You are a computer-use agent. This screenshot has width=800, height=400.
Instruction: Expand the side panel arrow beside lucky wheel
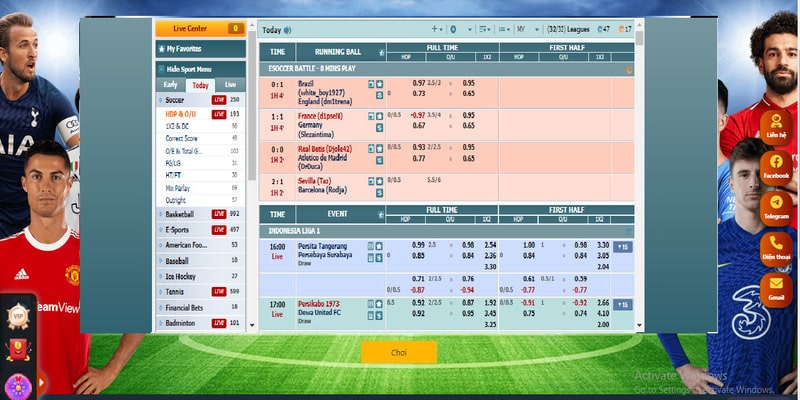(x=41, y=382)
